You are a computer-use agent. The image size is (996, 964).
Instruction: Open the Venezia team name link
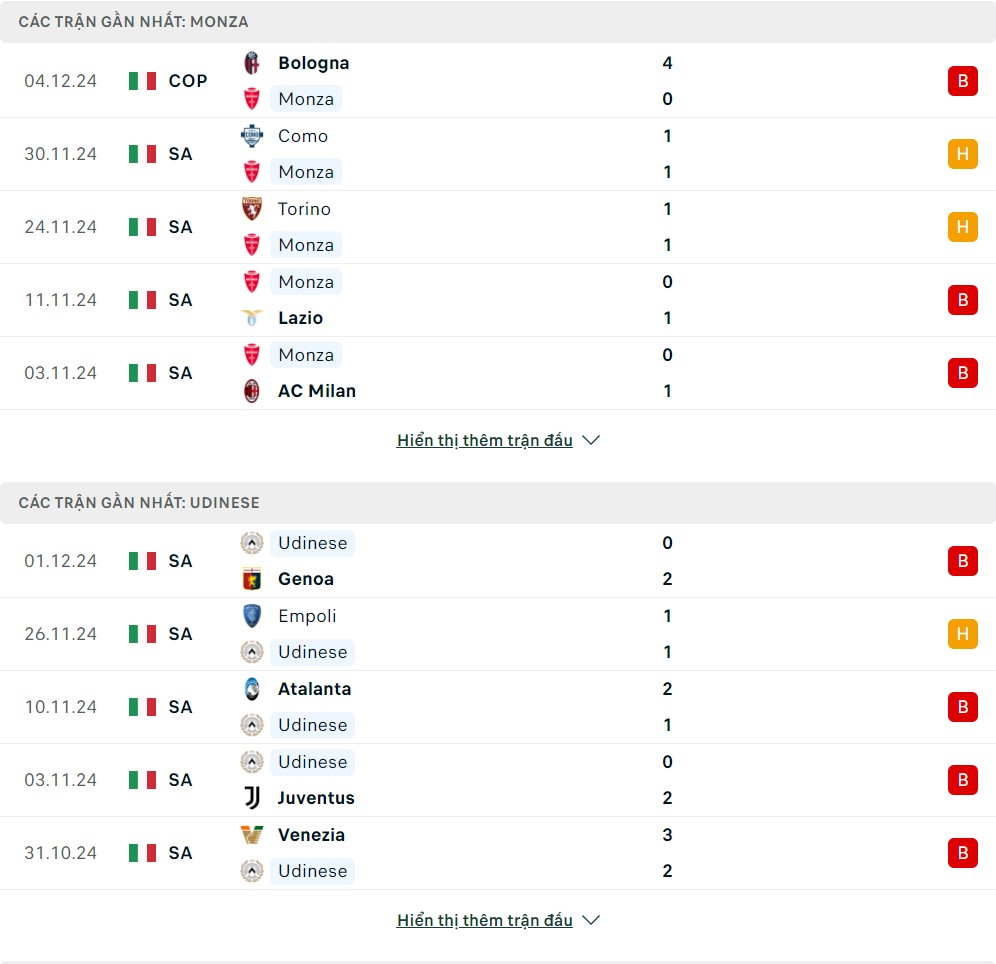pyautogui.click(x=311, y=835)
